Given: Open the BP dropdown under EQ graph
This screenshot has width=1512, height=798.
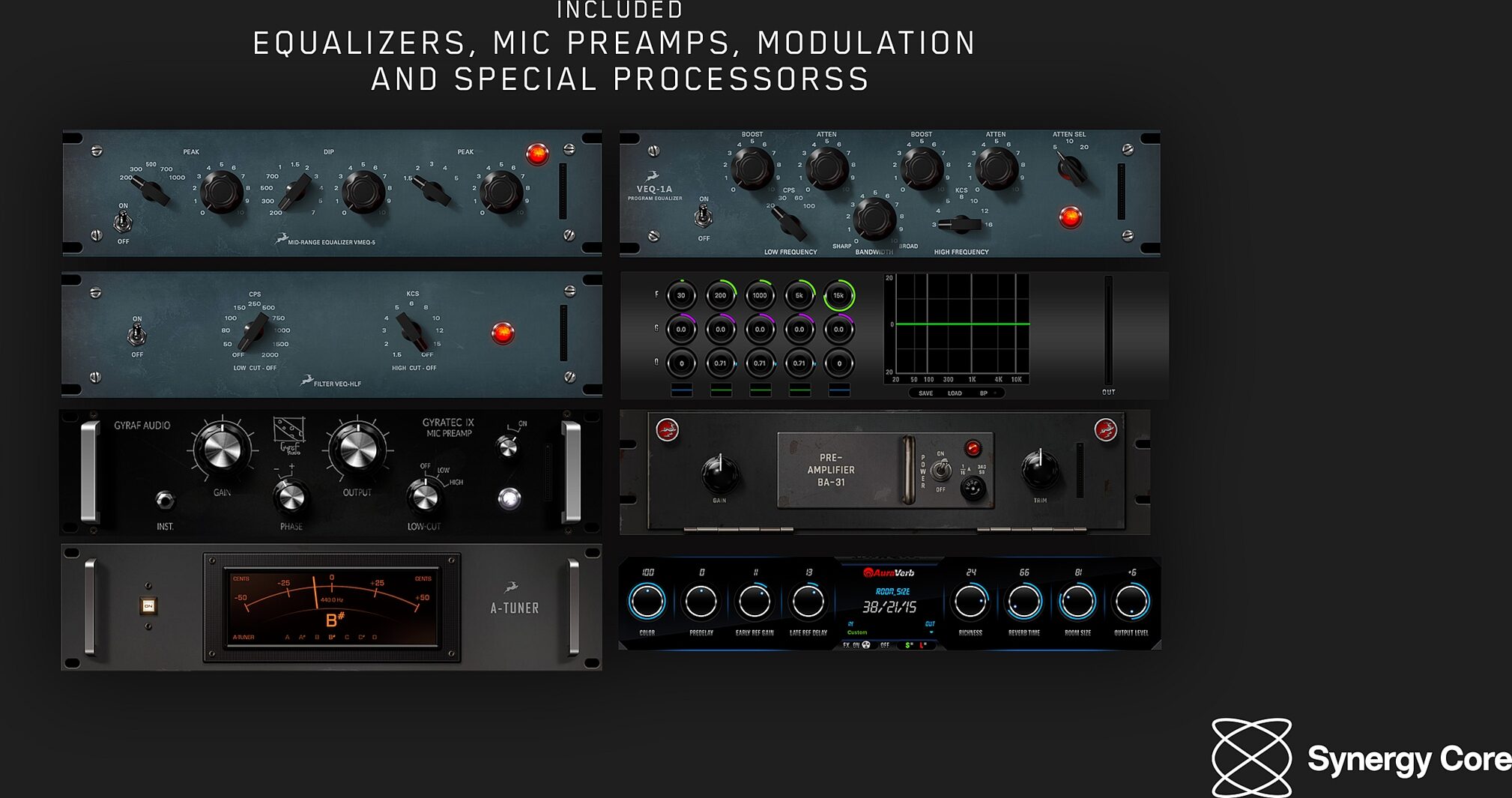Looking at the screenshot, I should tap(988, 393).
